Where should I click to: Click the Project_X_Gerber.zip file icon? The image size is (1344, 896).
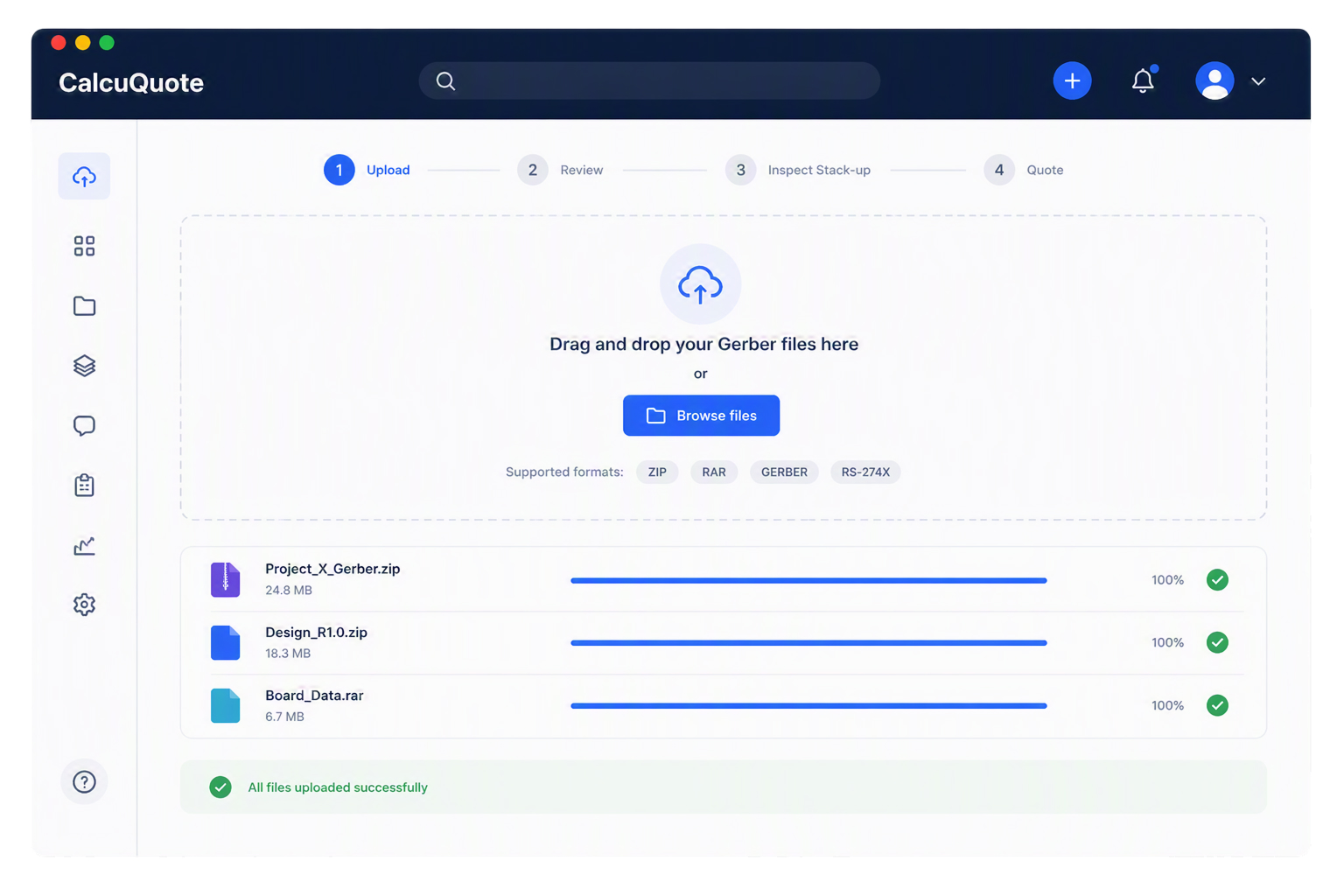coord(225,579)
